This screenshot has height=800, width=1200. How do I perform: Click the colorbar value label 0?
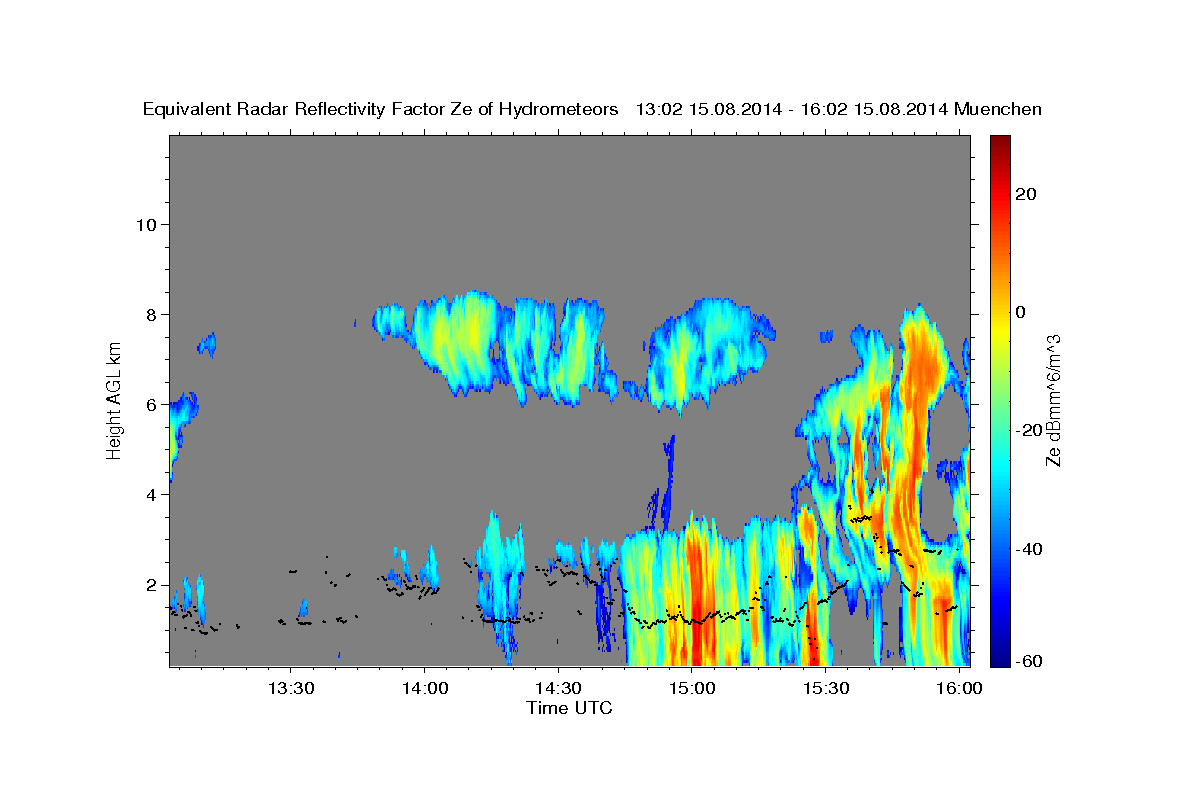point(1019,312)
